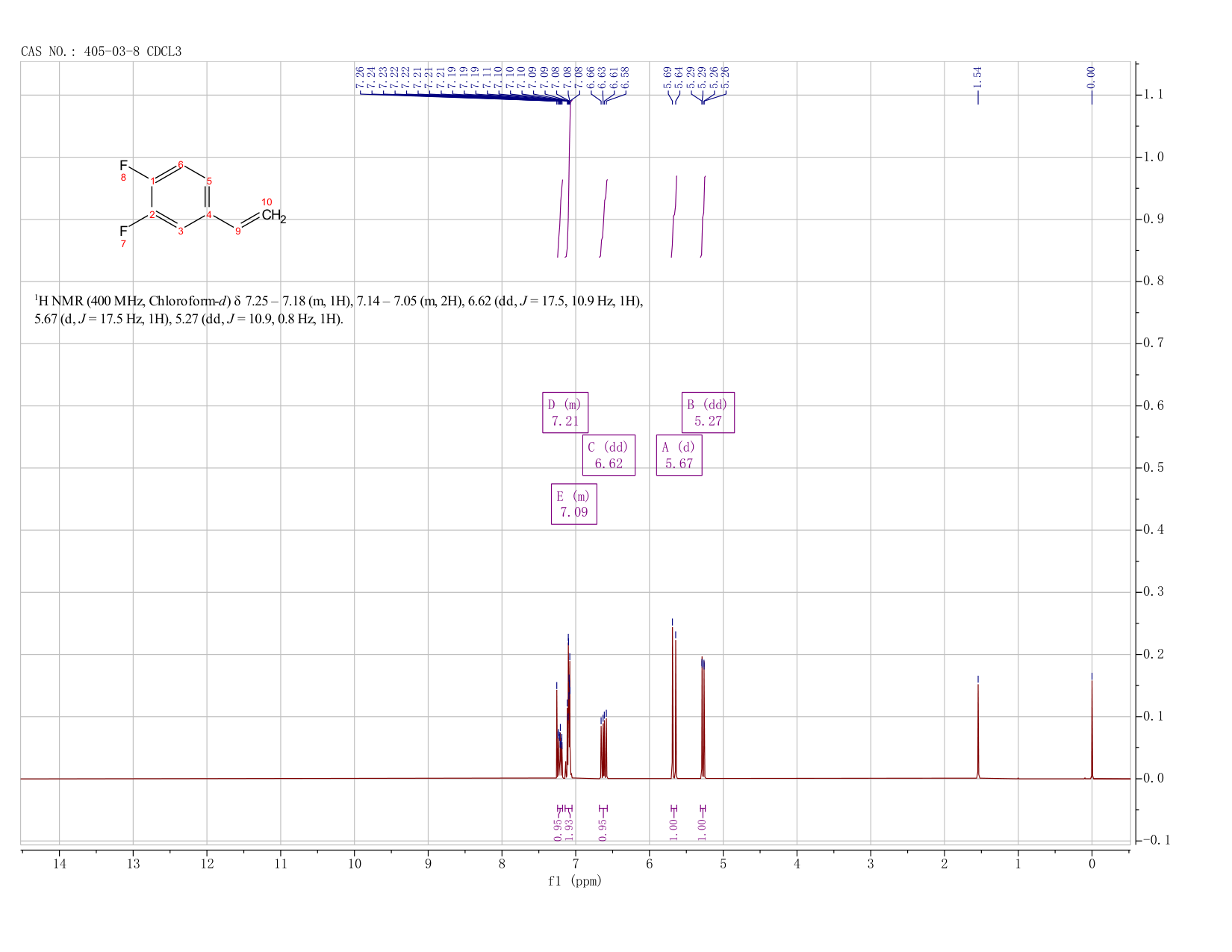
Task: Click the 1H NMR description text
Action: [338, 310]
